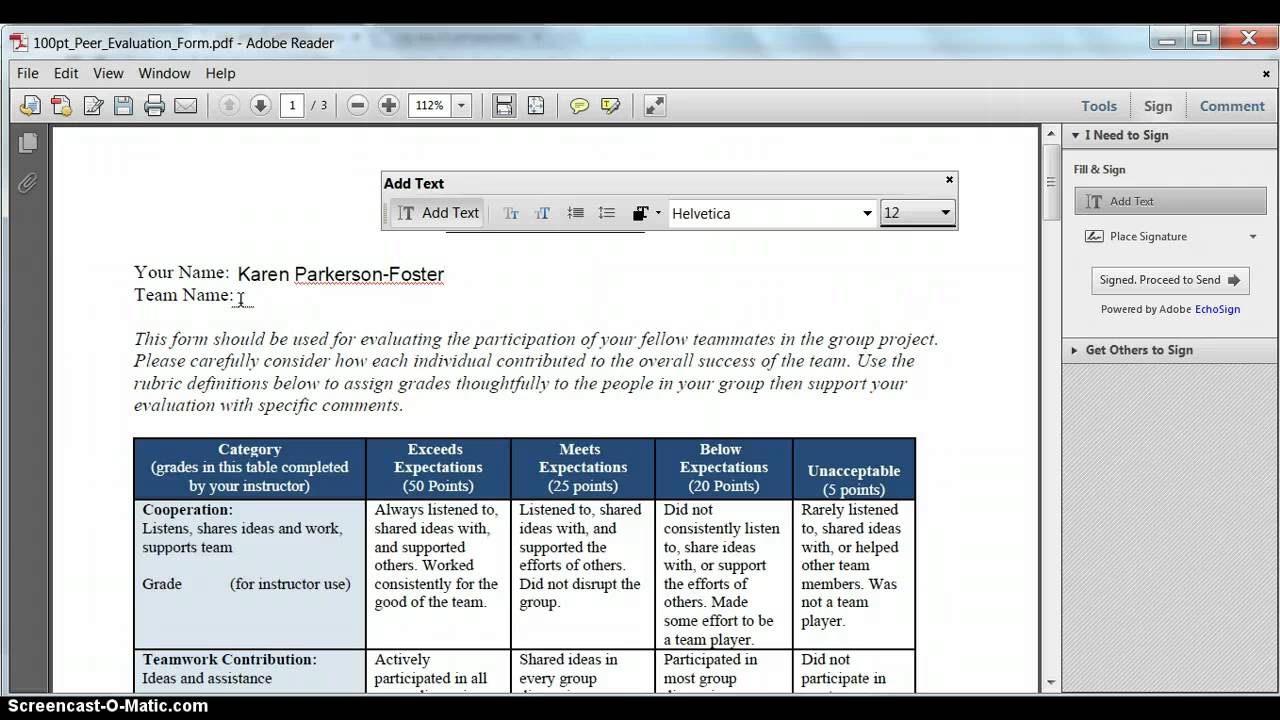
Task: Open the zoom level dropdown arrow
Action: (461, 105)
